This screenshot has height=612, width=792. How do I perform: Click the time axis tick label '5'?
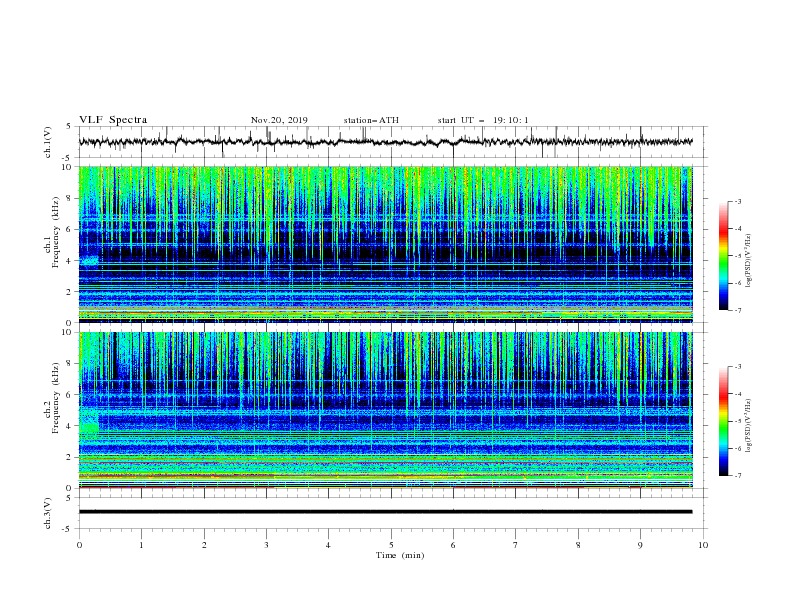pyautogui.click(x=391, y=545)
